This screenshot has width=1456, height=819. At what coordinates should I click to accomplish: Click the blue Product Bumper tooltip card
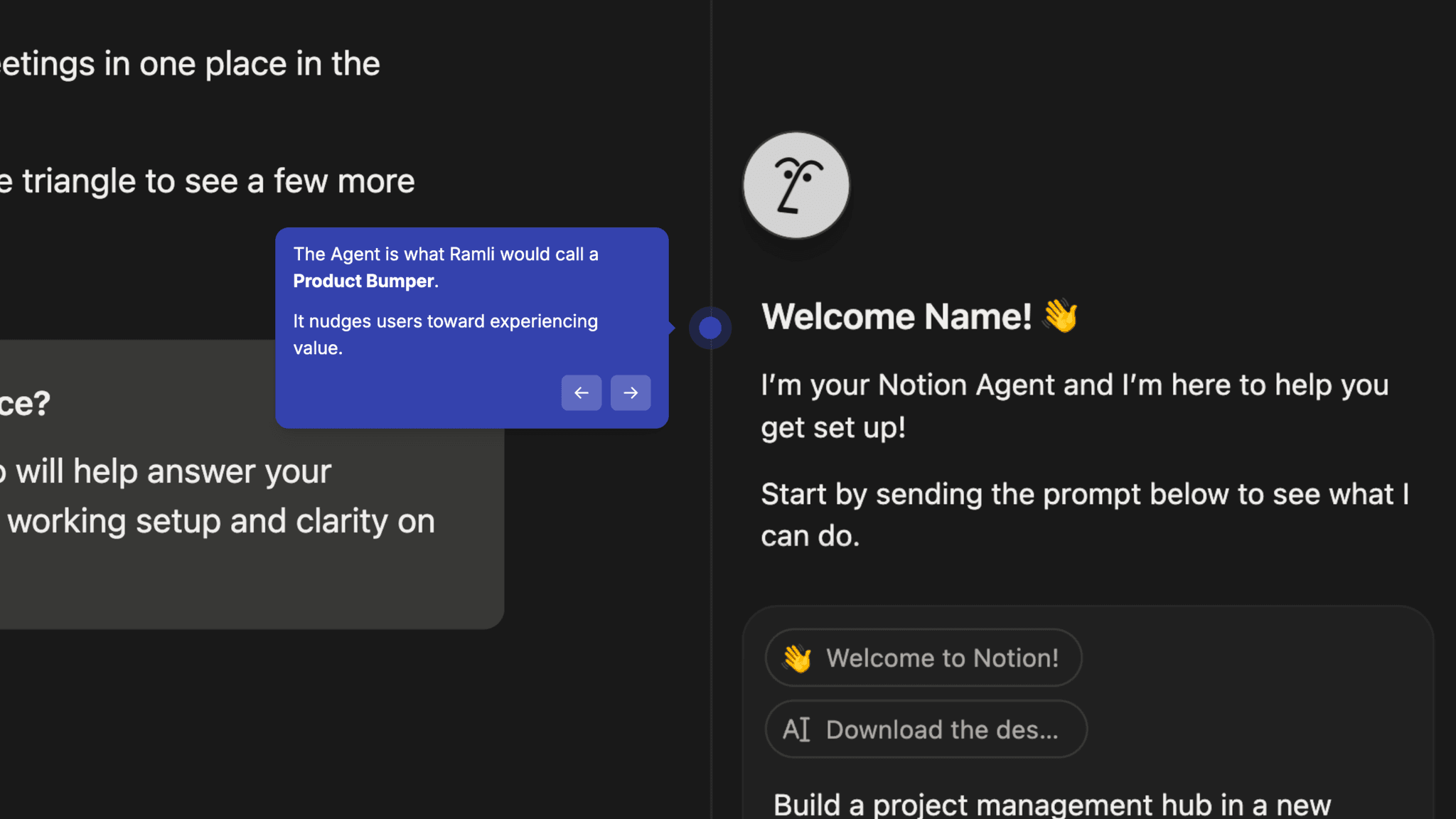coord(472,327)
